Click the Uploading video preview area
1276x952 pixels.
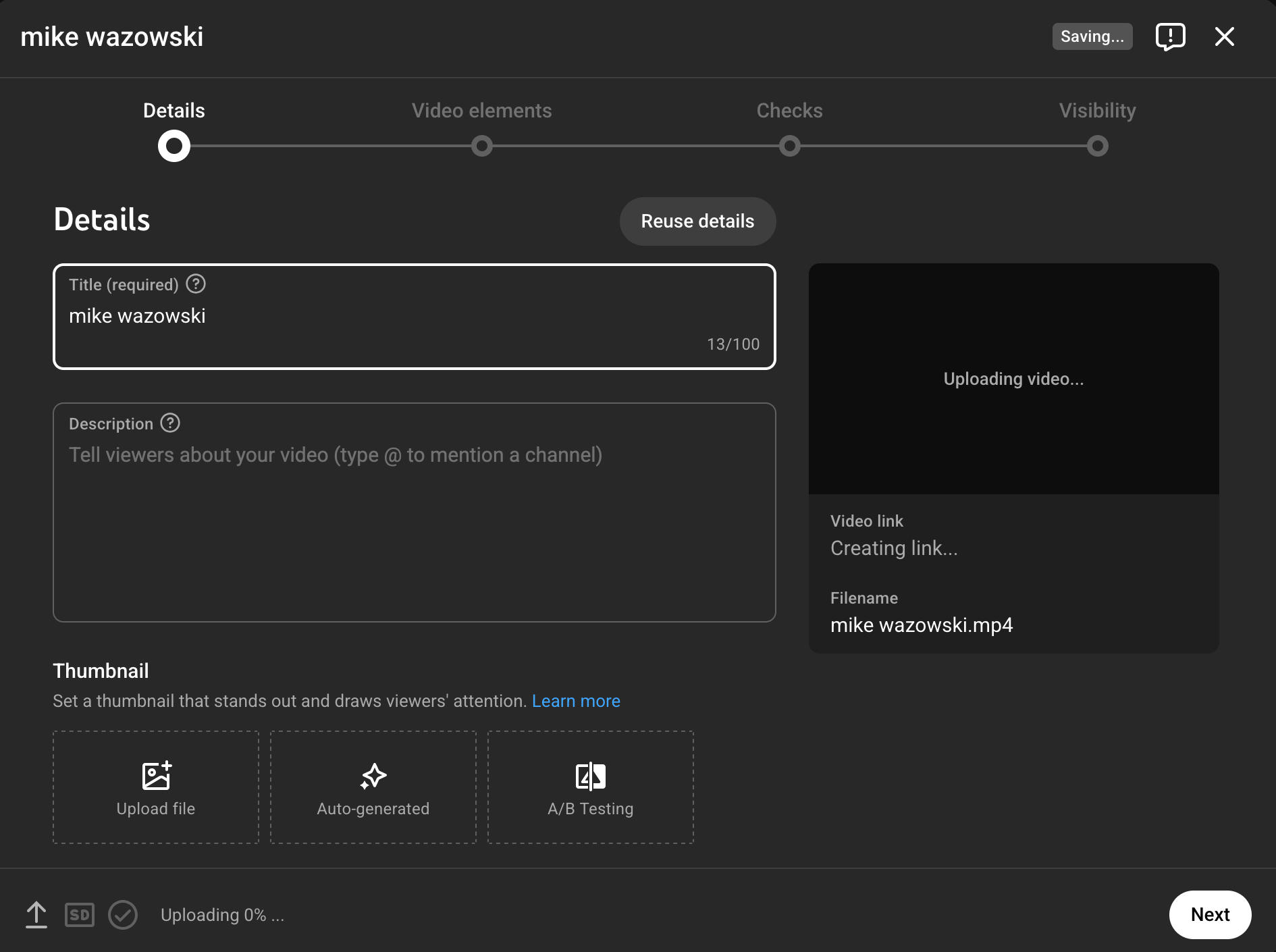pyautogui.click(x=1013, y=379)
